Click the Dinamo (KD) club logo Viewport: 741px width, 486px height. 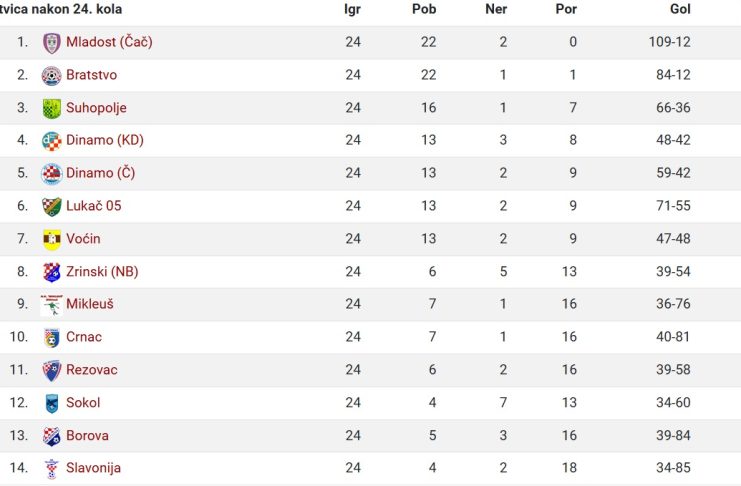click(x=52, y=141)
